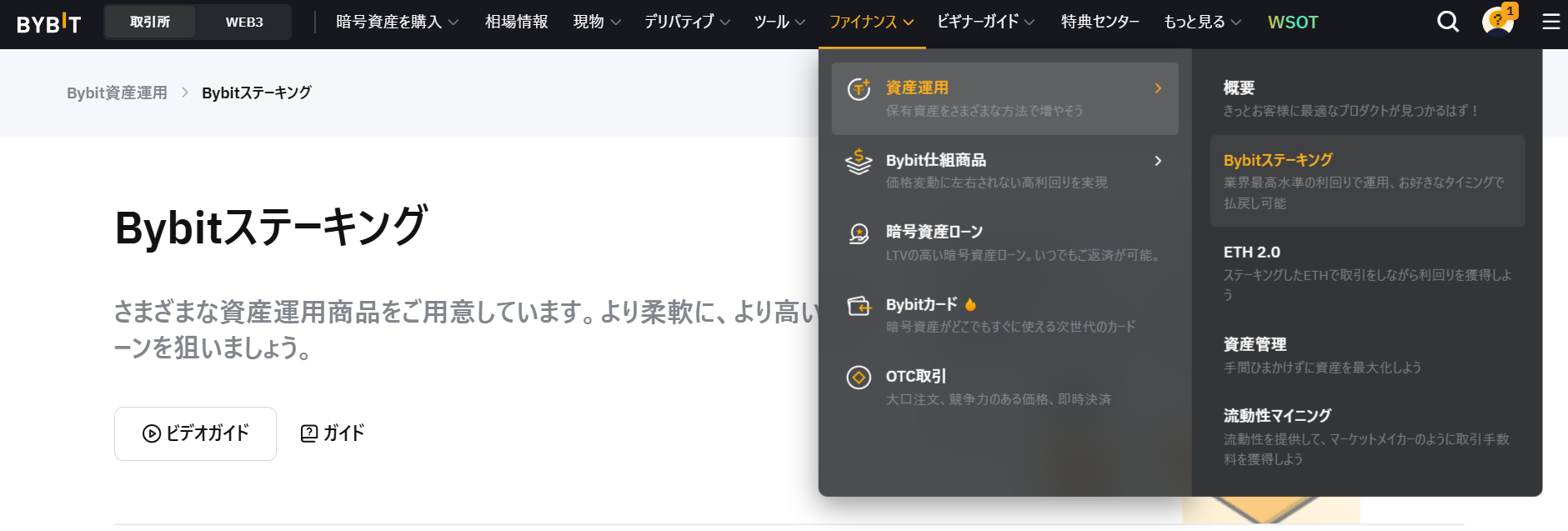Click the flame icon beside Bybitカード
This screenshot has width=1568, height=531.
(970, 304)
